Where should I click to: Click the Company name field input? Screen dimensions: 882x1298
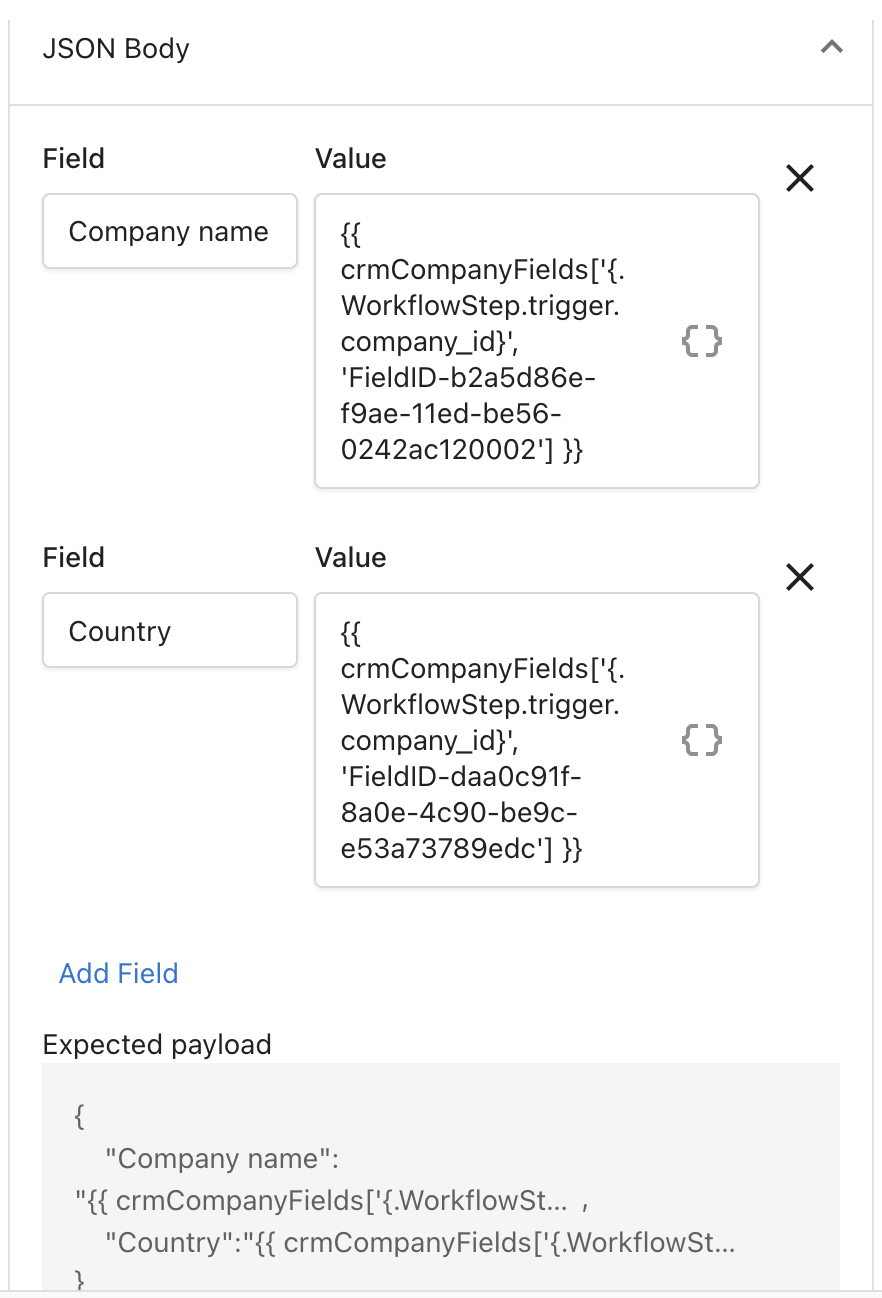[169, 232]
